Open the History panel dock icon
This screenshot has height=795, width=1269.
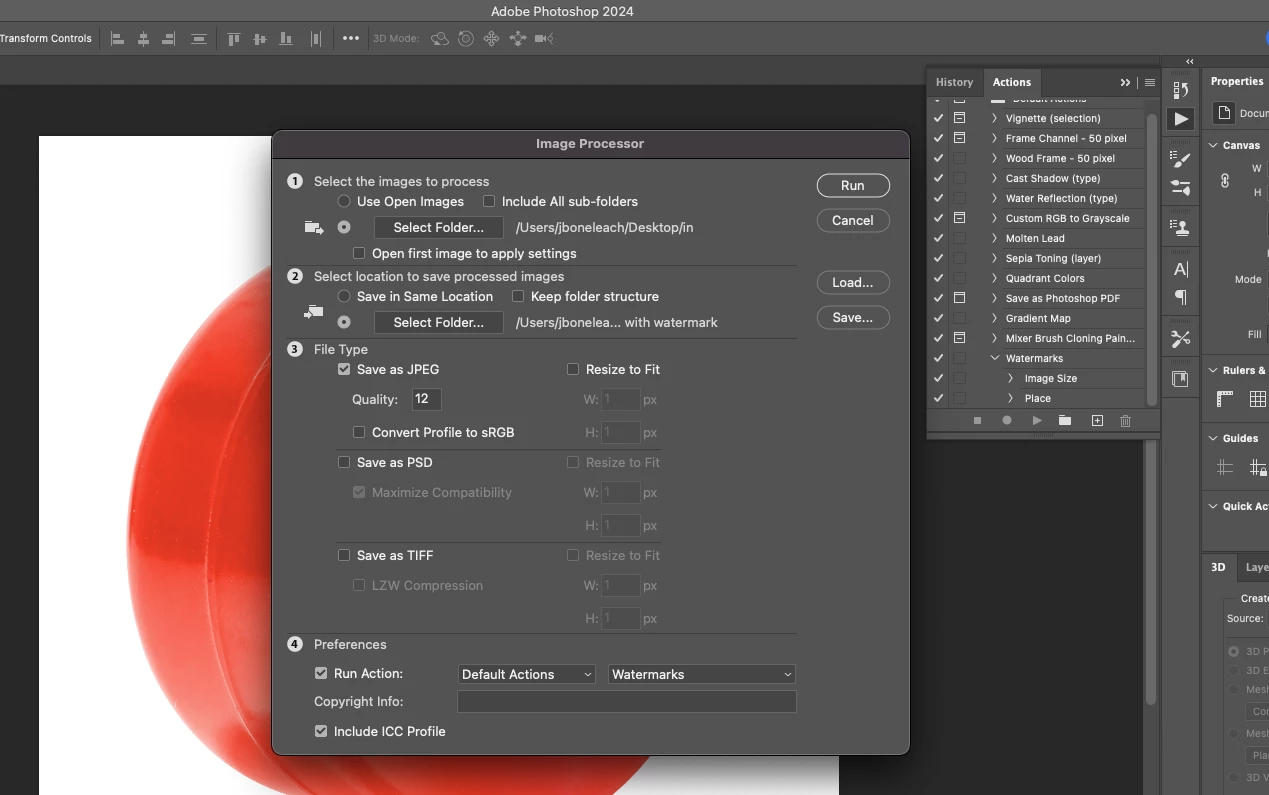pos(1181,90)
